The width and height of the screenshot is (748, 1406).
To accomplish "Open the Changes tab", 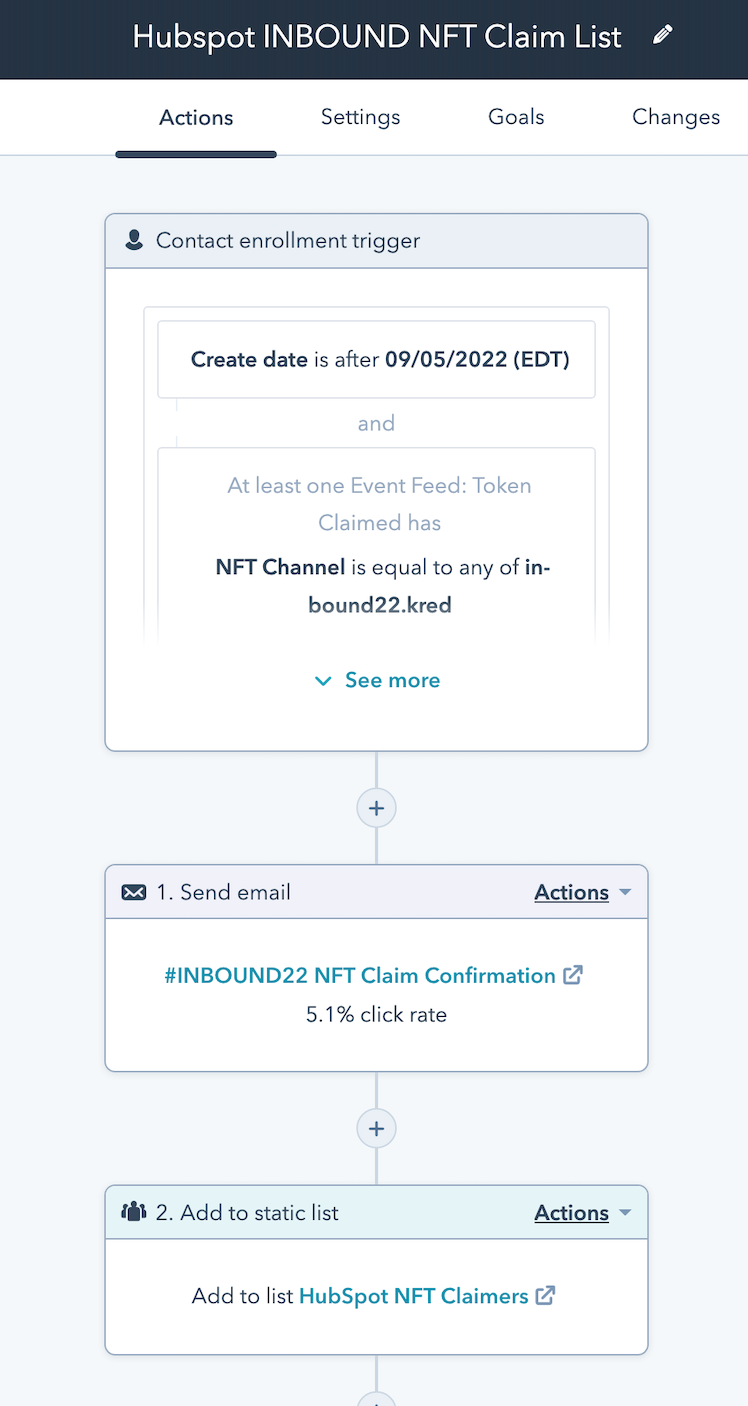I will click(x=675, y=117).
